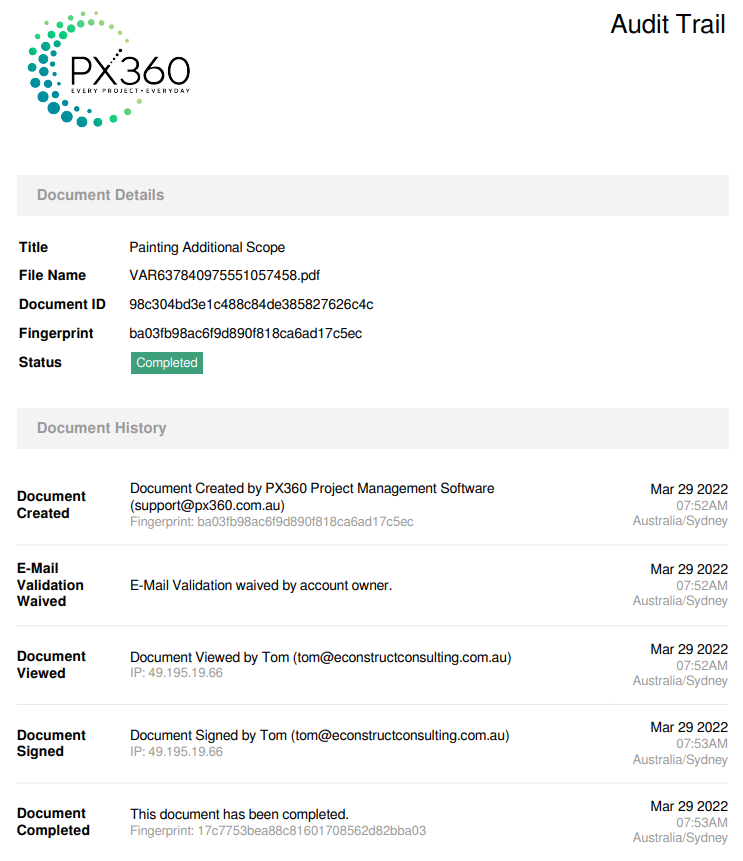The height and width of the screenshot is (861, 743).
Task: Click the Fingerprint value in Document Details
Action: point(245,333)
